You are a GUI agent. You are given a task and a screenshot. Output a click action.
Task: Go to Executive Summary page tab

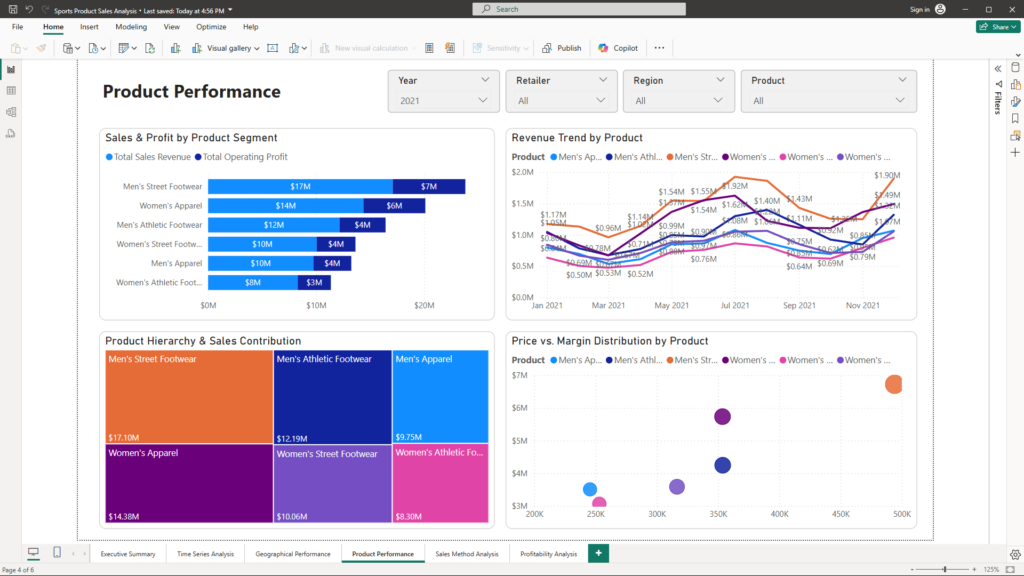click(x=128, y=554)
